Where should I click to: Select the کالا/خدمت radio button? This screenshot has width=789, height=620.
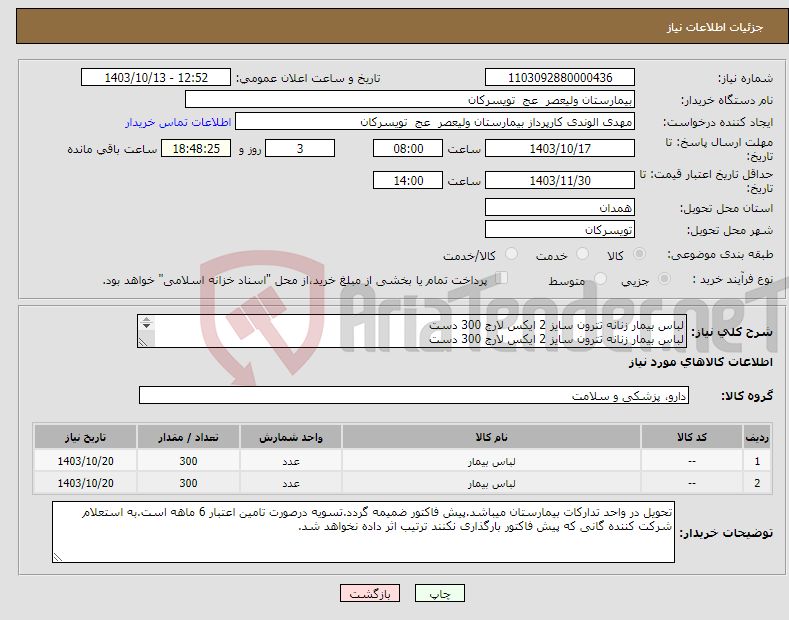click(x=511, y=254)
